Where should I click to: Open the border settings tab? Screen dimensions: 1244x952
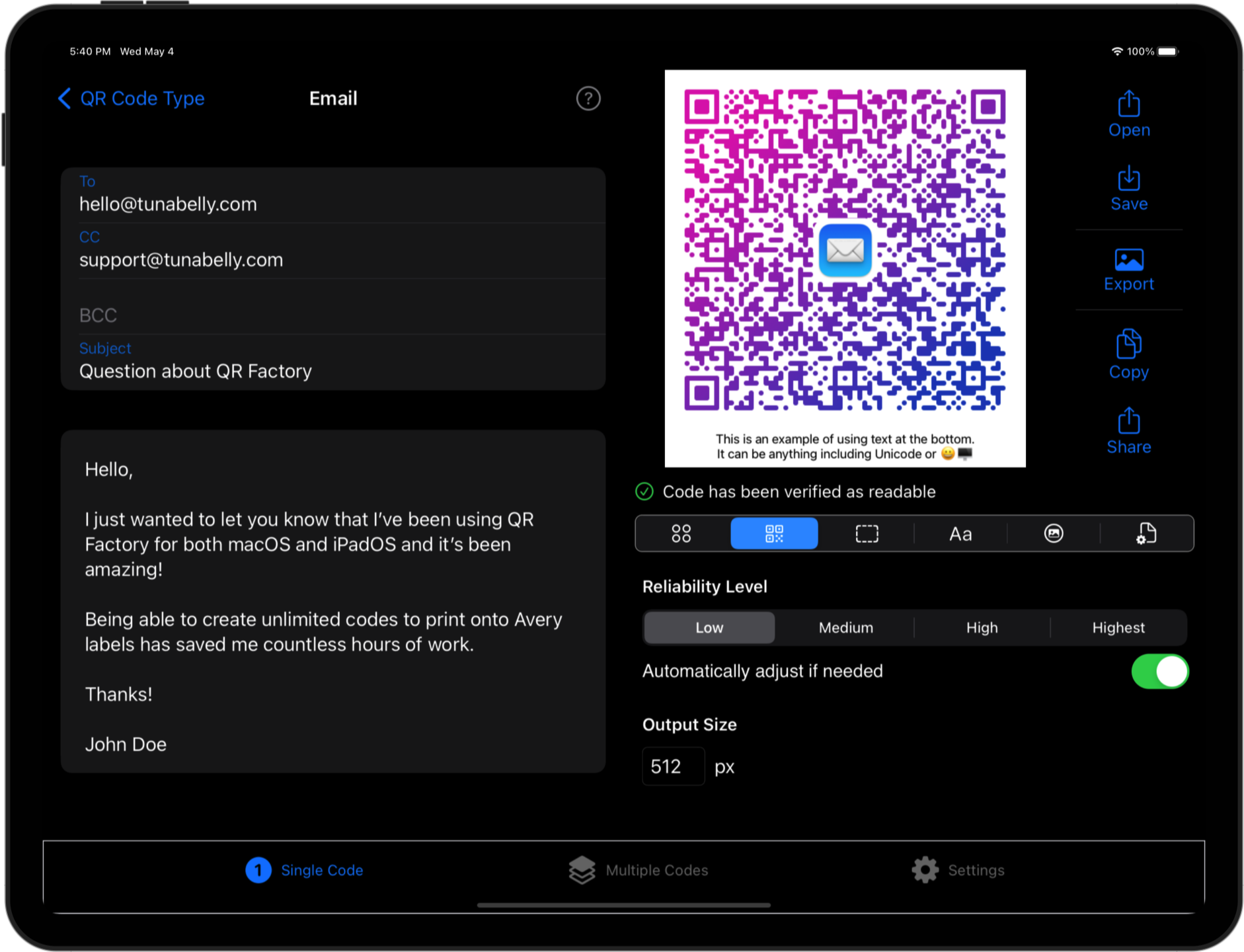pos(867,534)
